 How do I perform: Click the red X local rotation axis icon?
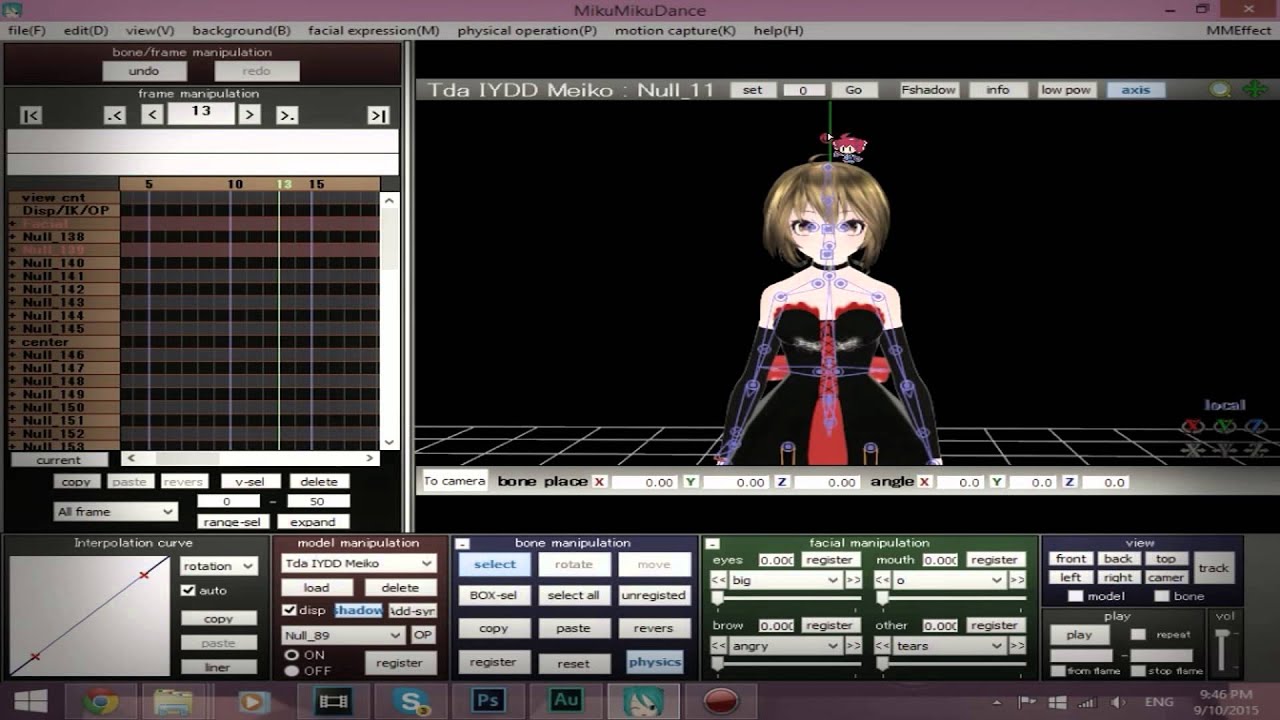(1192, 427)
